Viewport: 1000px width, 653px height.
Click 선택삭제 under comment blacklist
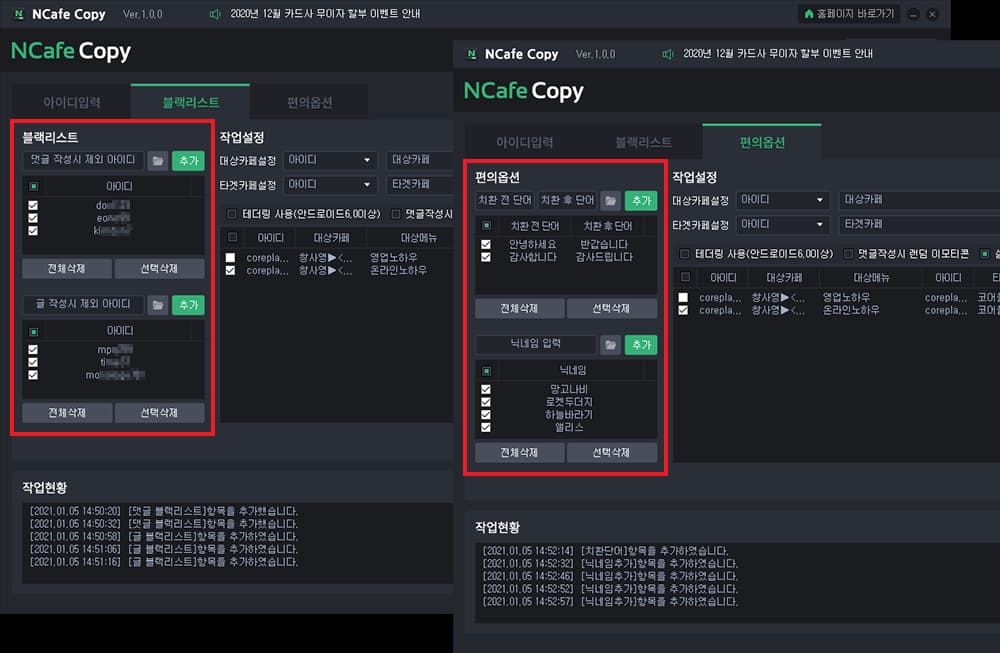point(159,268)
